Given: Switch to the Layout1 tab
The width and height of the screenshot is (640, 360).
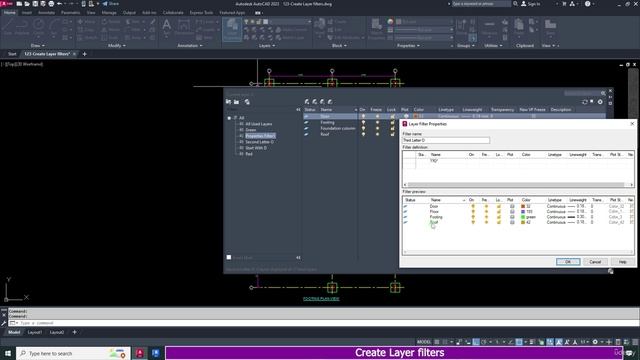Looking at the screenshot, I should tap(35, 332).
